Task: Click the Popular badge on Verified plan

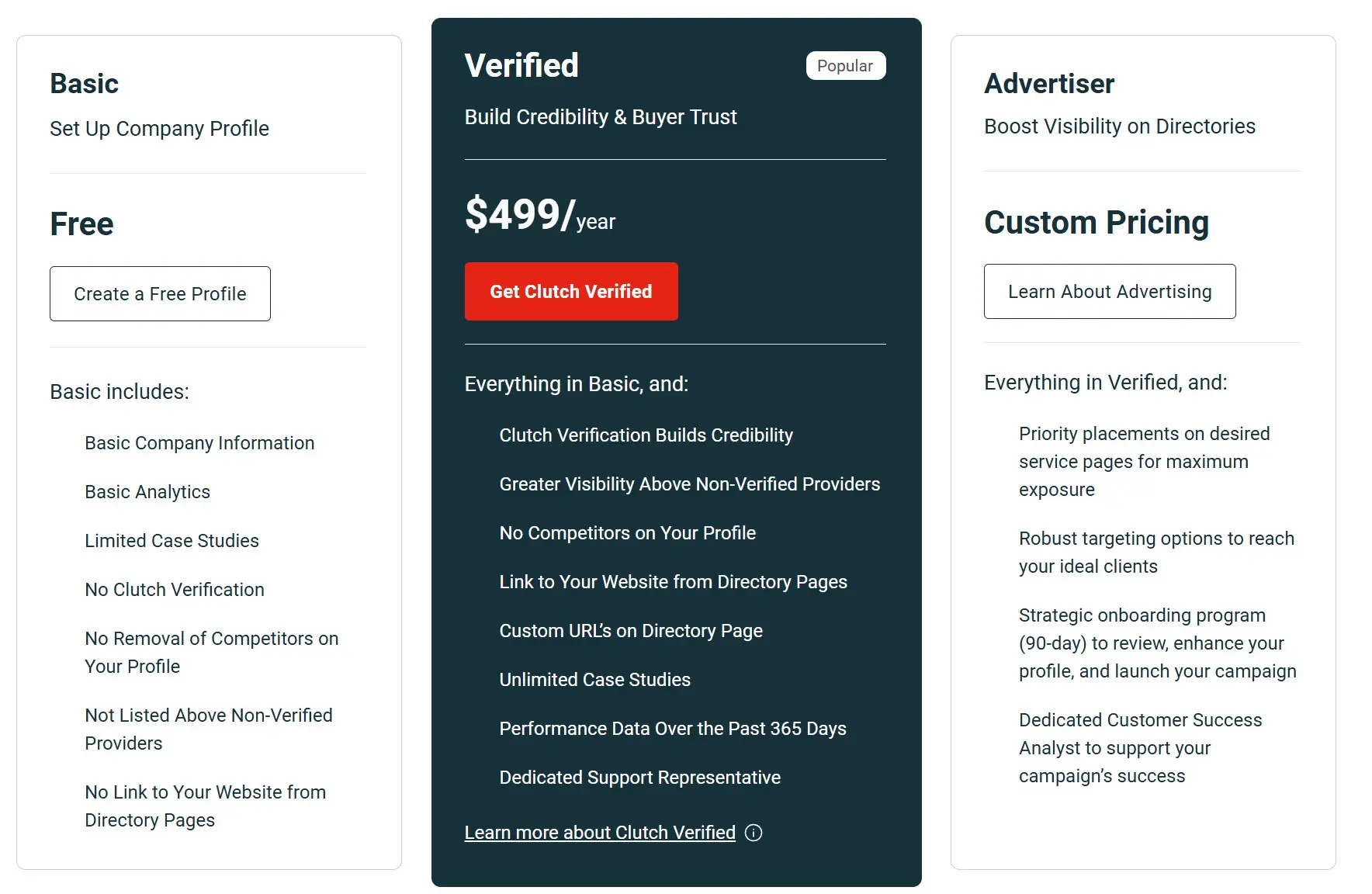Action: click(x=845, y=65)
